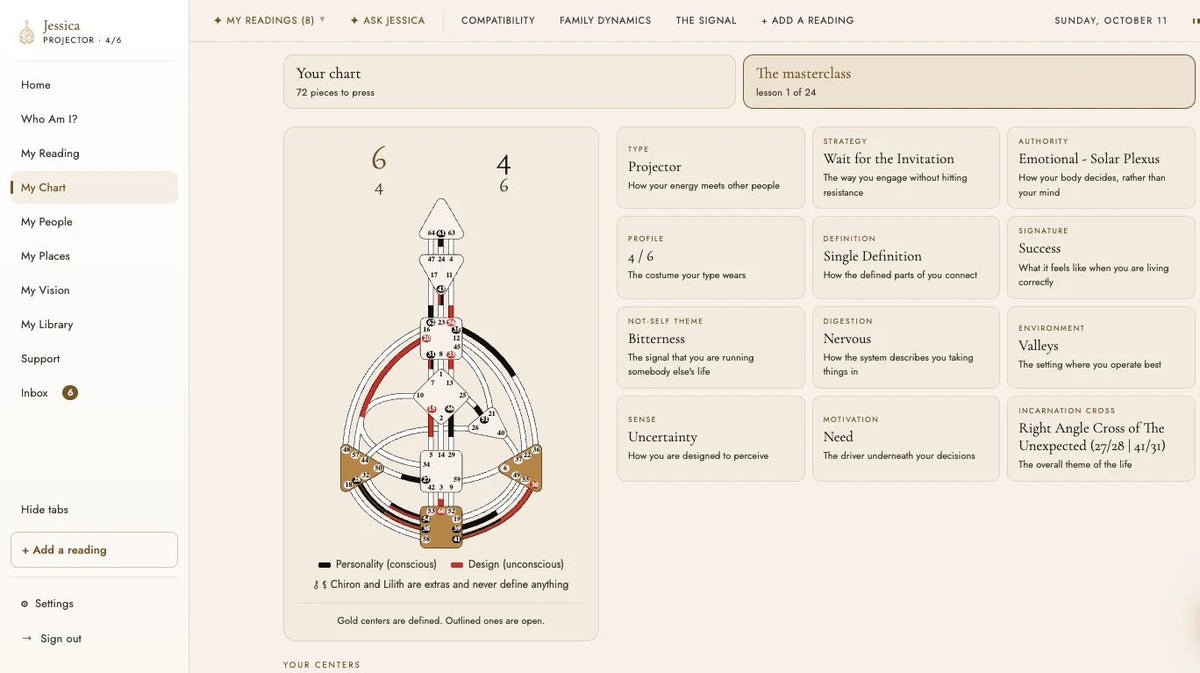Open the Authority: Emotional - Solar Plexus card

[x=1101, y=168]
